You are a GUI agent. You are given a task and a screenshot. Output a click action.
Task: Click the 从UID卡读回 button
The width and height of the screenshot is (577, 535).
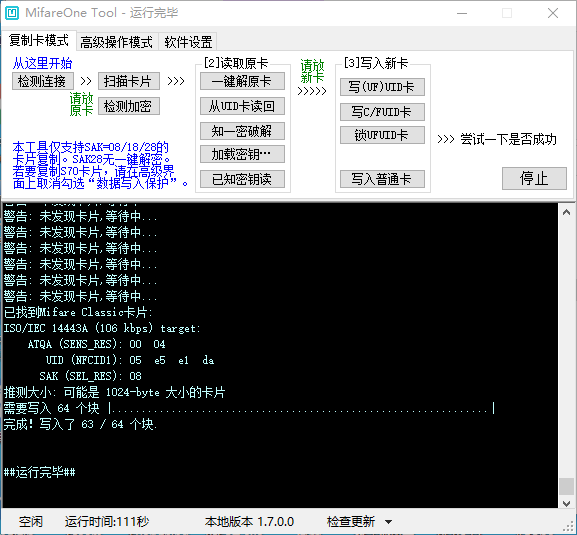pyautogui.click(x=242, y=106)
